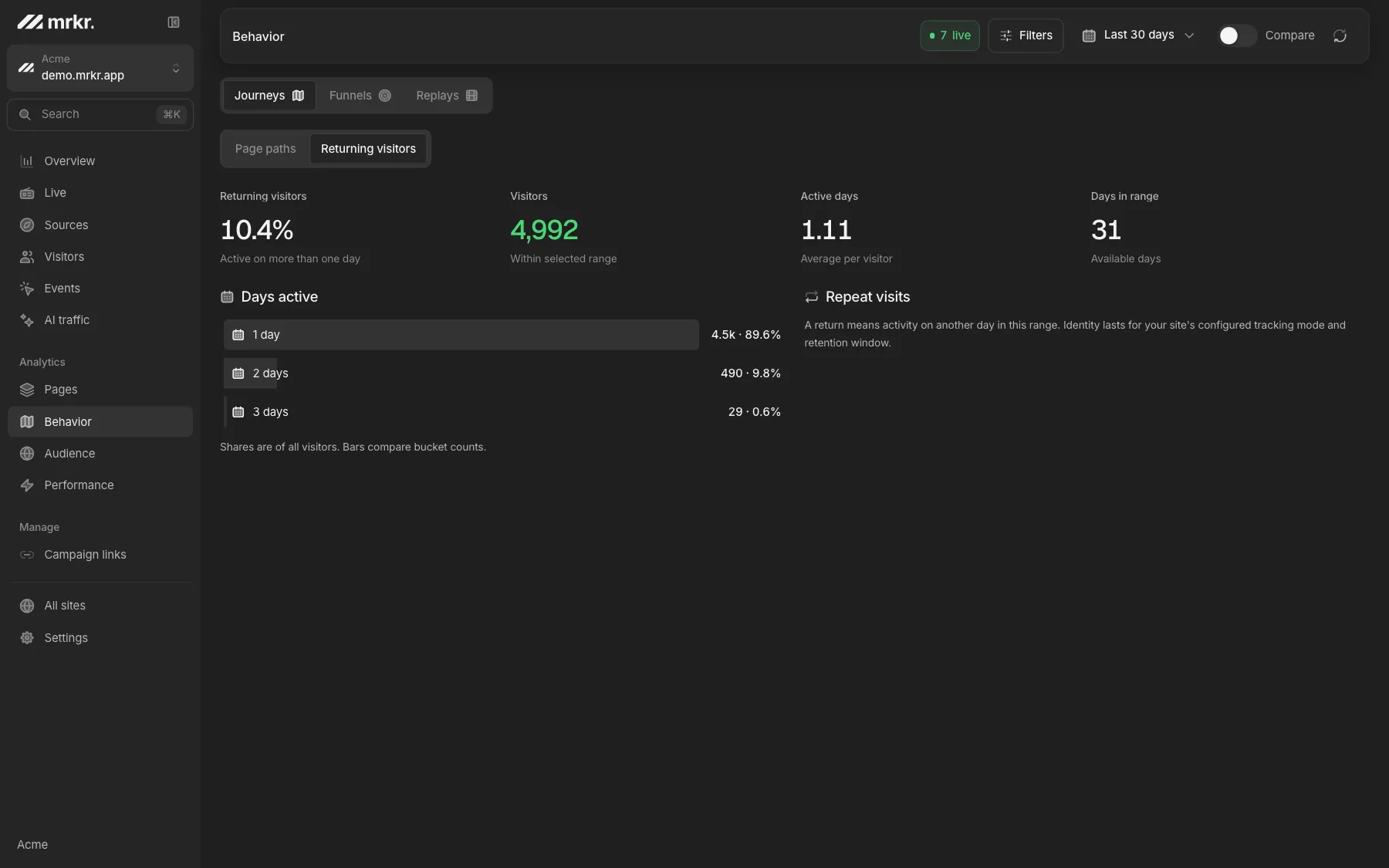Open Campaign links under Manage
1389x868 pixels.
pos(100,555)
